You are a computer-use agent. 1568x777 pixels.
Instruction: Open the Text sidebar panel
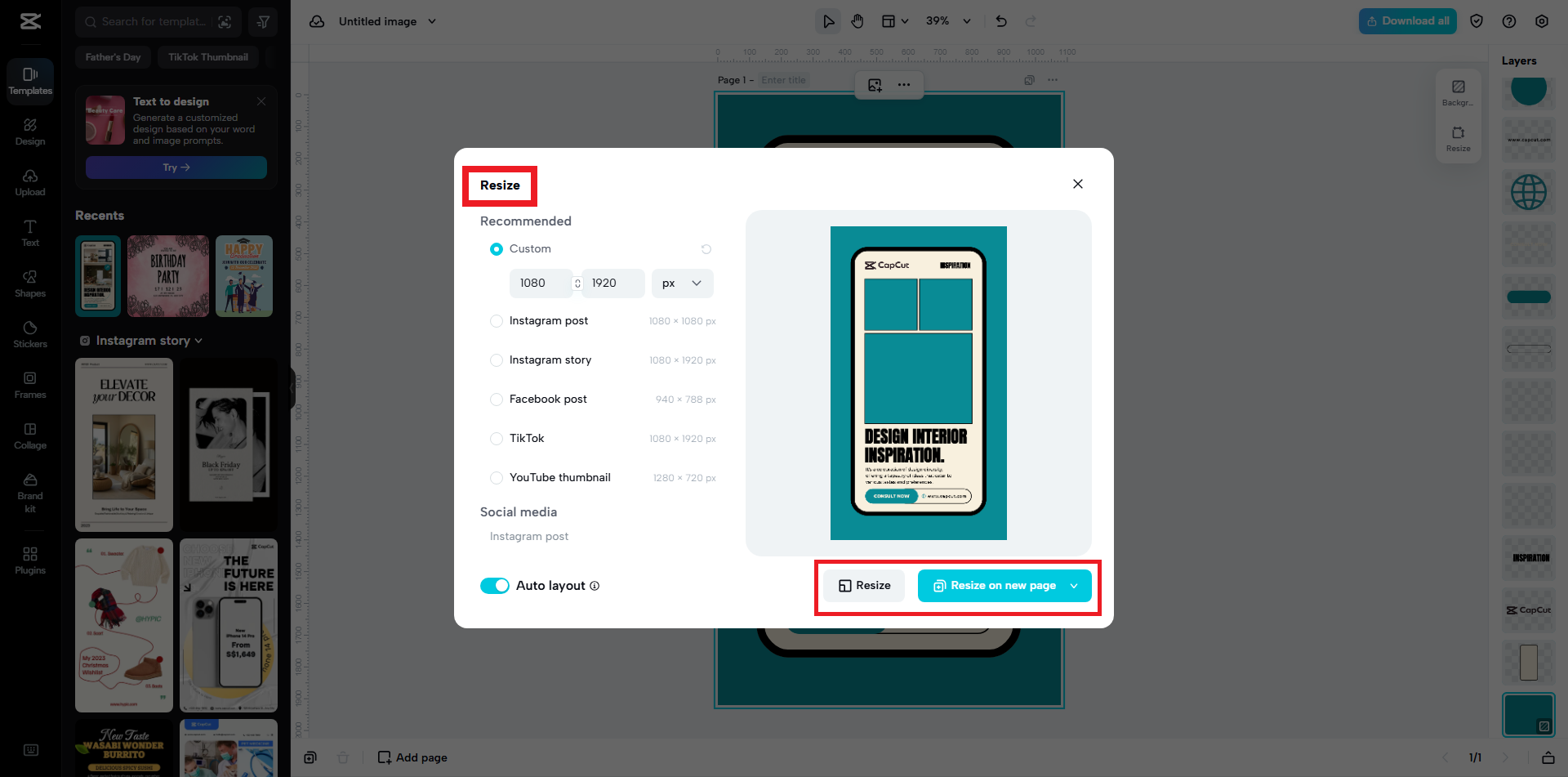[x=30, y=233]
